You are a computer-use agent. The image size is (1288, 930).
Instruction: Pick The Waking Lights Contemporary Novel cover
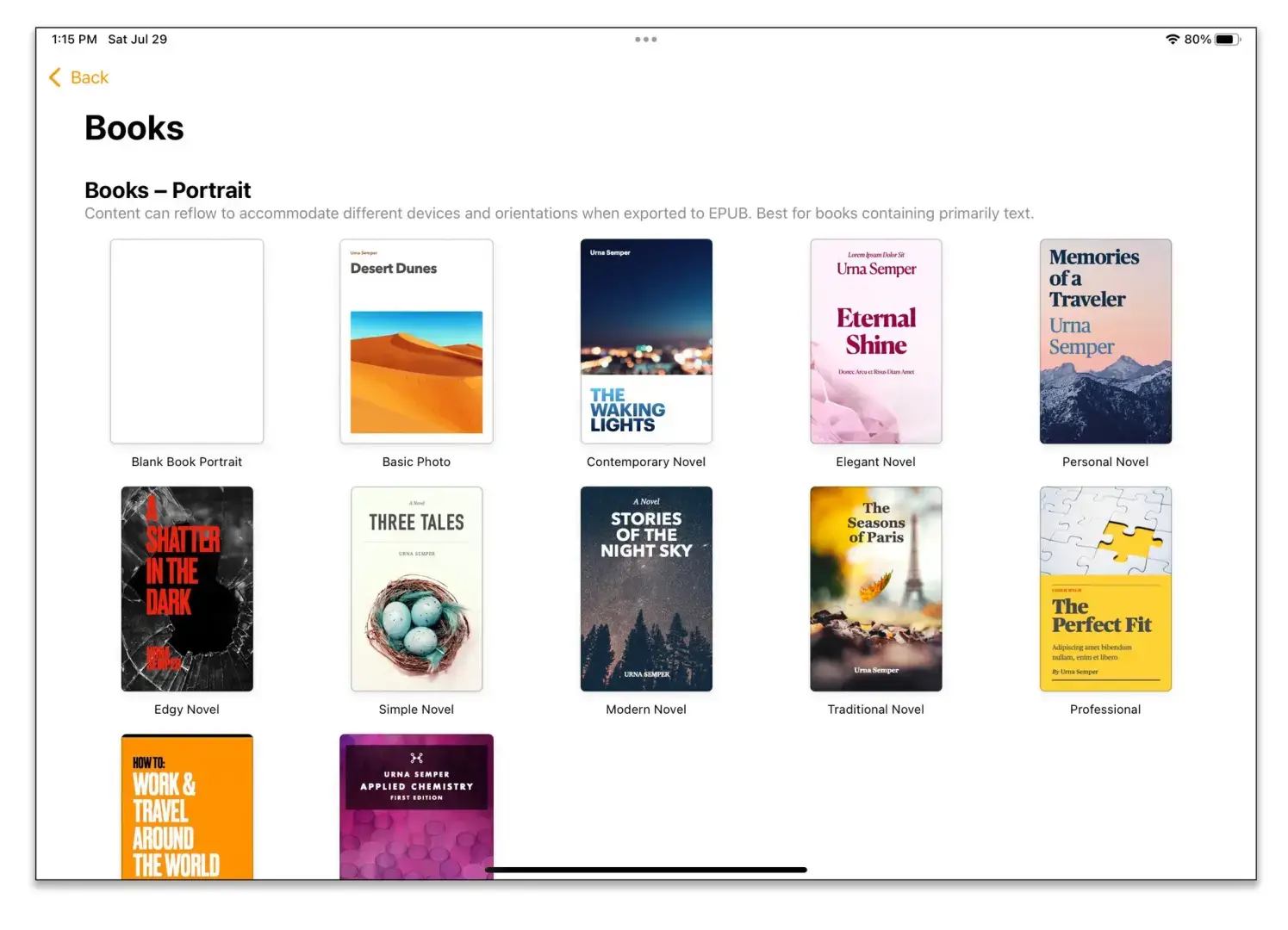[646, 341]
